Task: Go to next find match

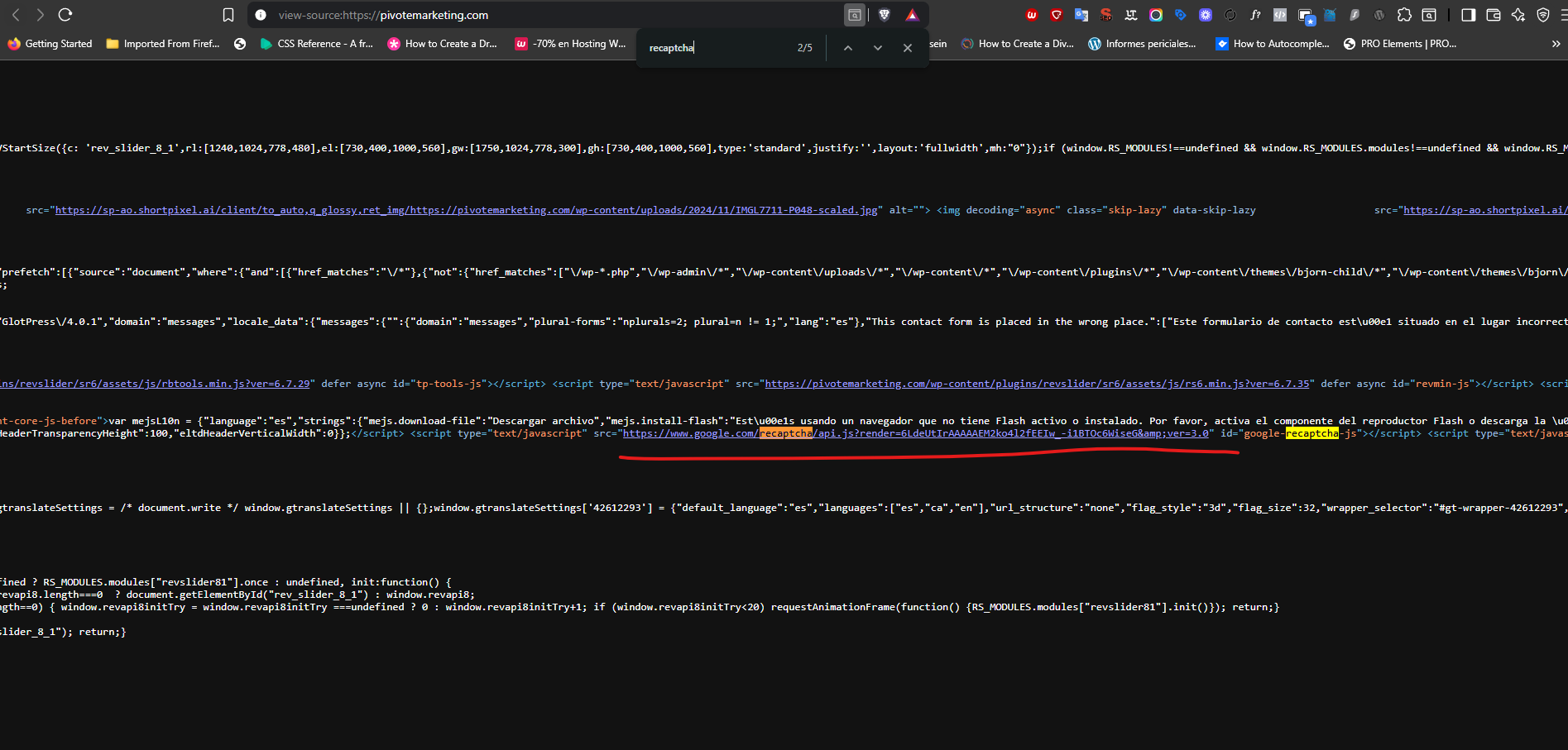Action: pos(878,48)
